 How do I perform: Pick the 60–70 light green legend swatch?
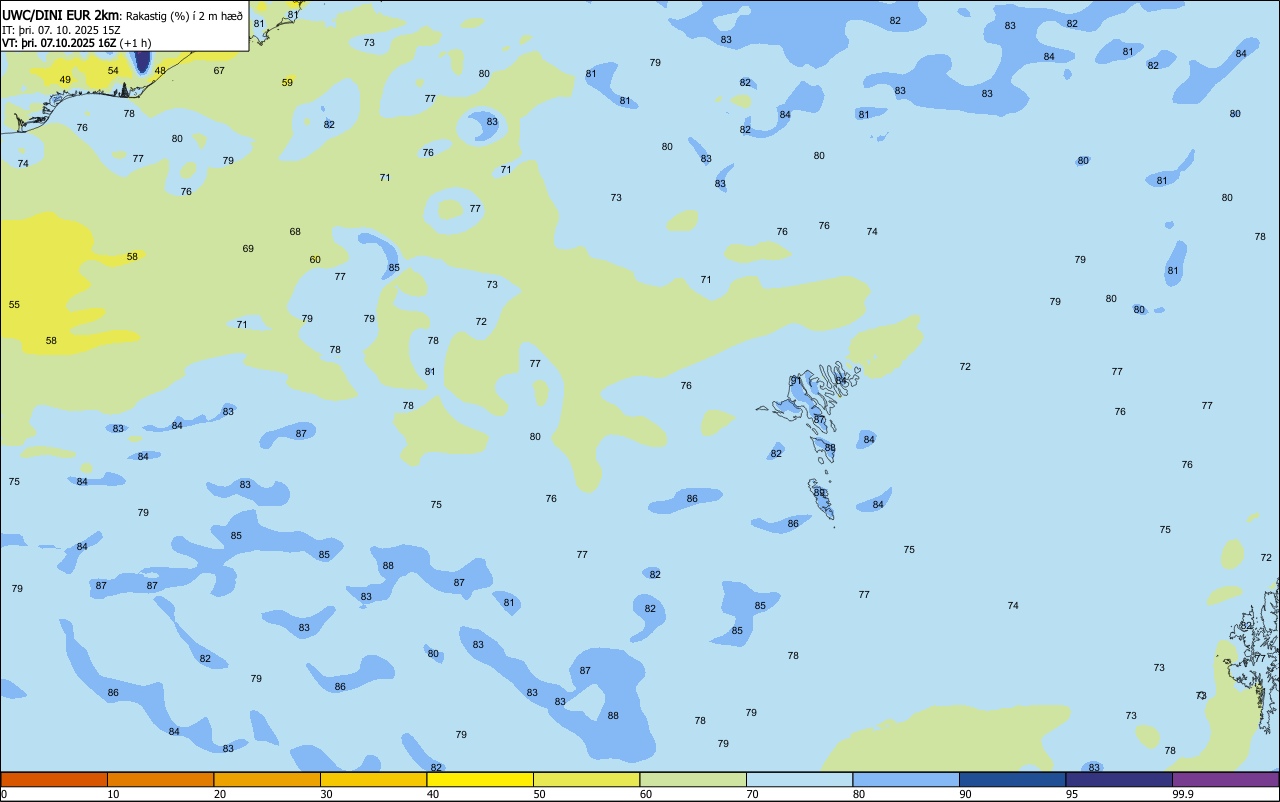click(x=693, y=779)
